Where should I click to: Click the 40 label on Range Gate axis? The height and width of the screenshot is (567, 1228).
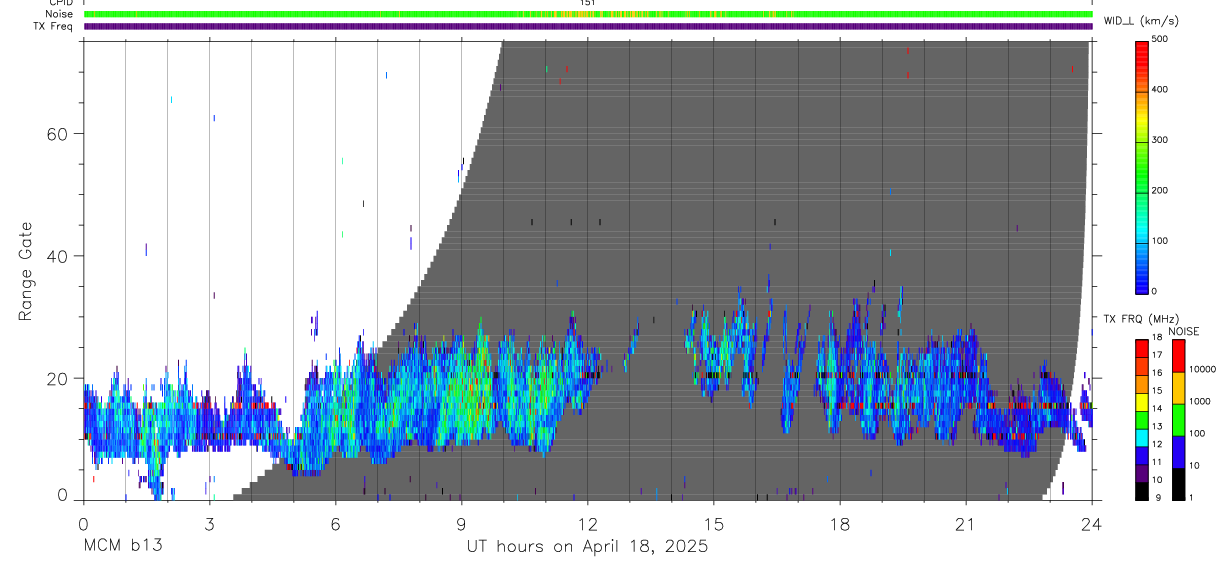(x=55, y=256)
